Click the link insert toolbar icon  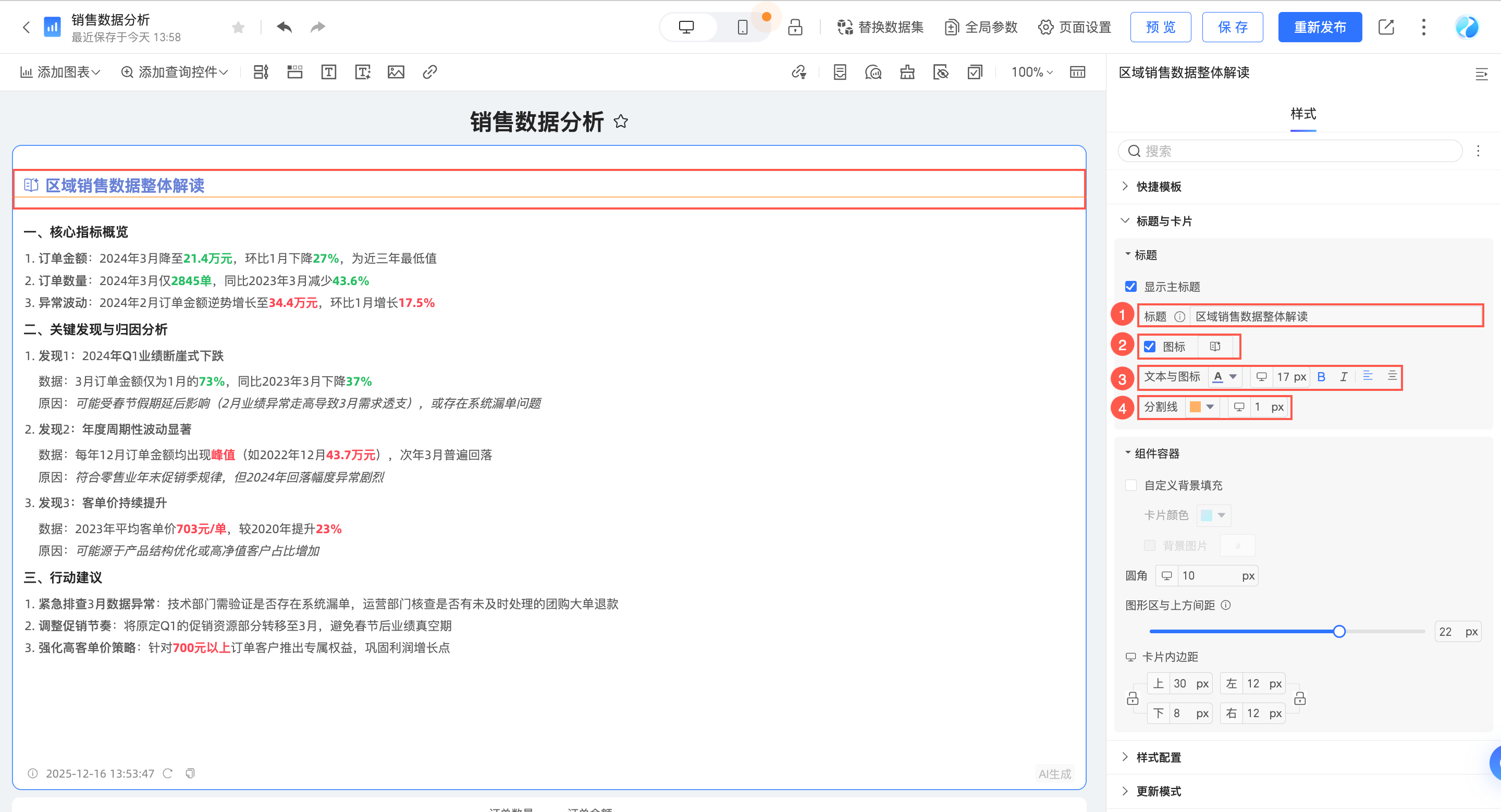[429, 72]
